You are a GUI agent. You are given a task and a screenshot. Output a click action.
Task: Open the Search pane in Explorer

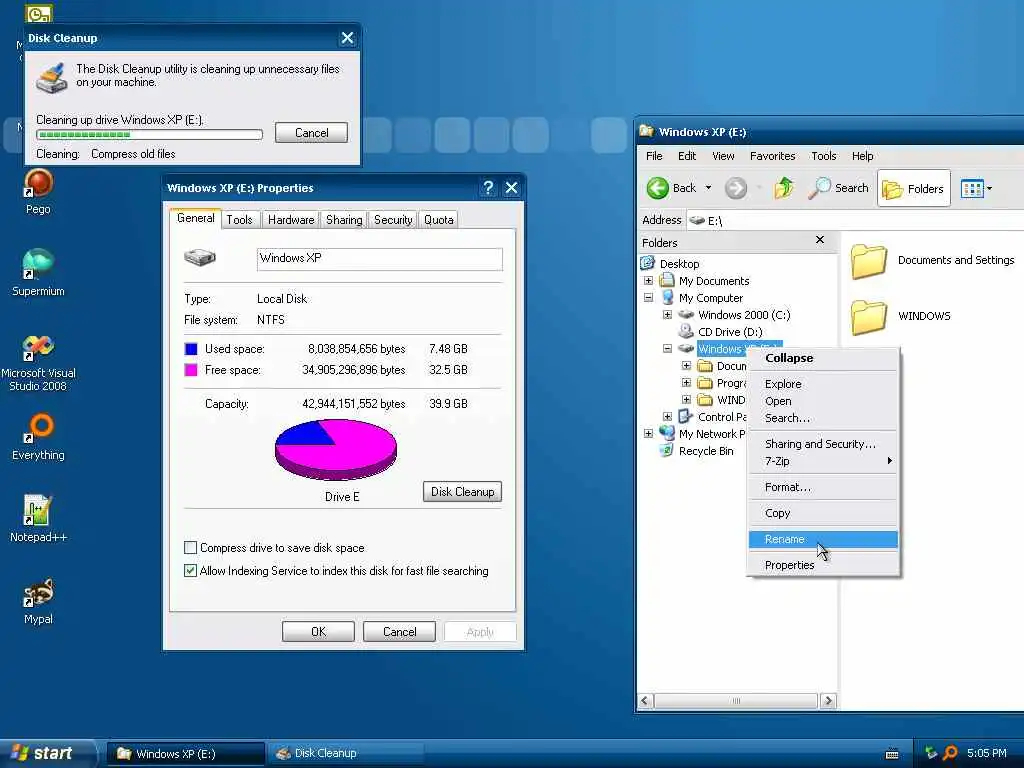pos(839,188)
